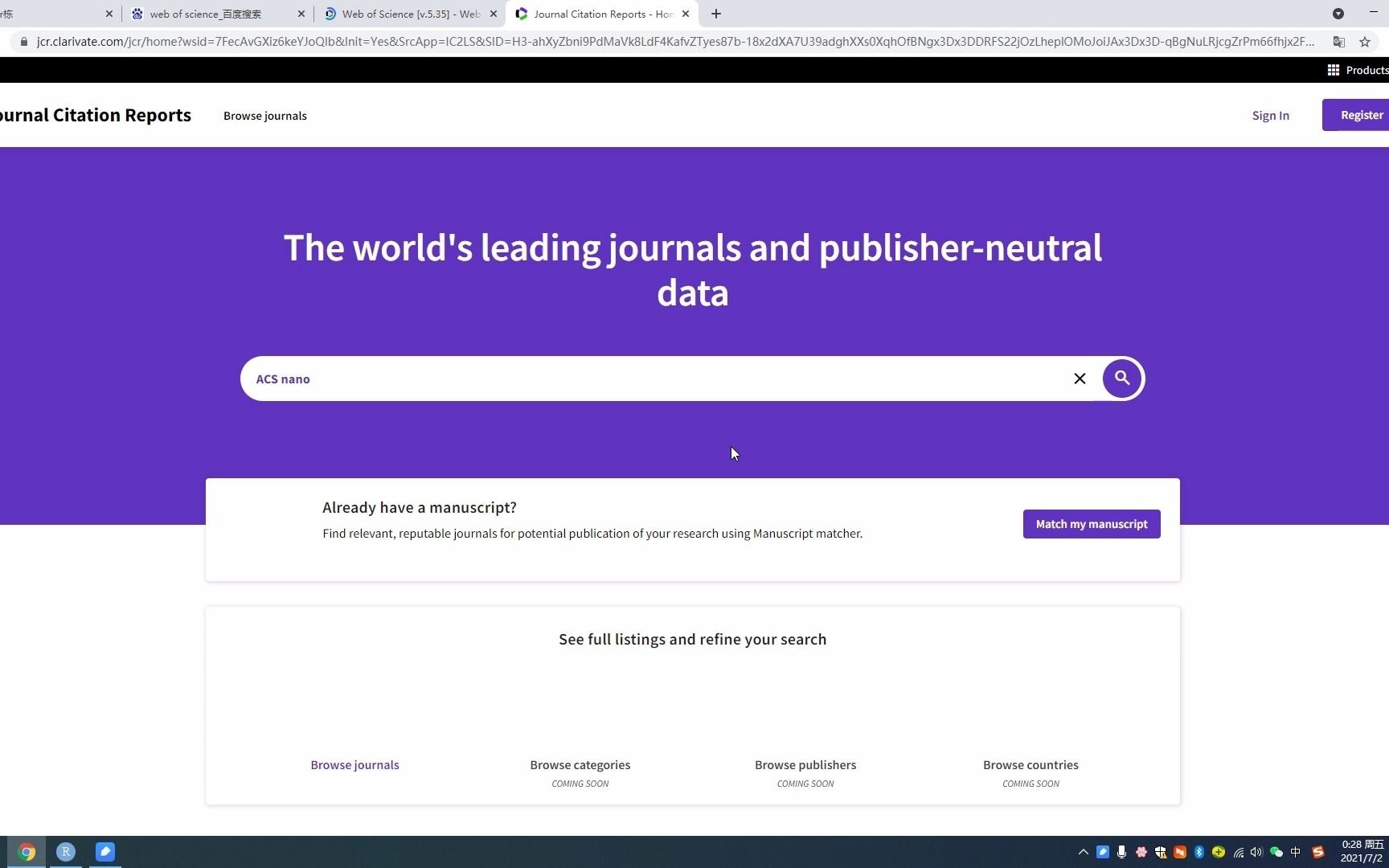Close the leftmost partially visible tab
This screenshot has height=868, width=1389.
[x=109, y=14]
